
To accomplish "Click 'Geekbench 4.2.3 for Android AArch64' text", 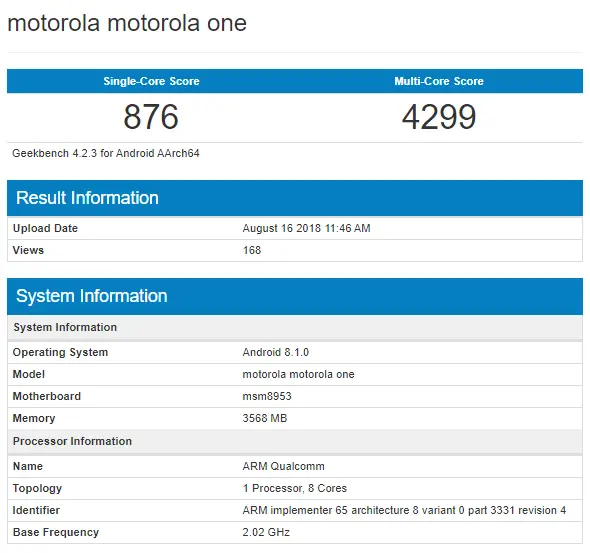I will coord(106,153).
